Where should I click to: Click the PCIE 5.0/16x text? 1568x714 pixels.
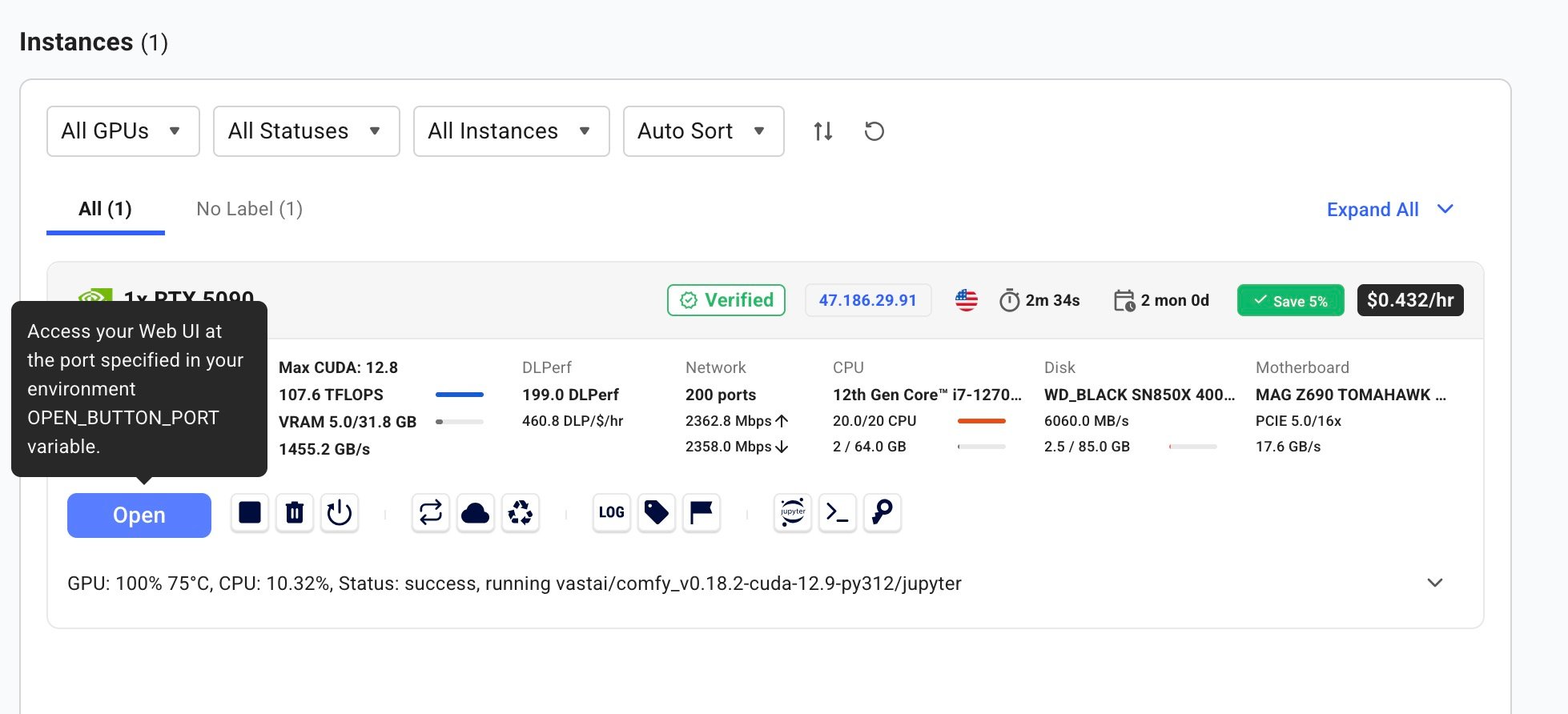pyautogui.click(x=1298, y=421)
